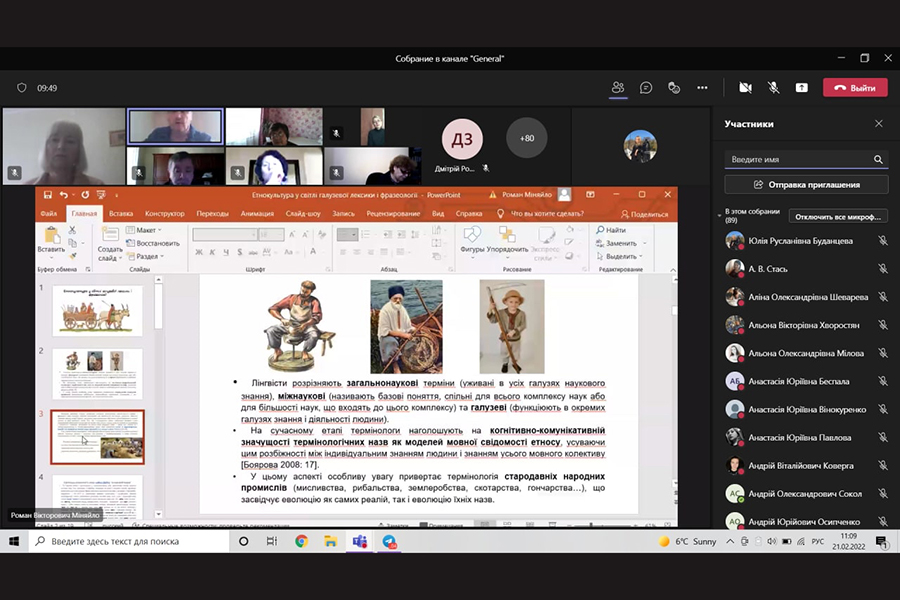Click the shield icon beside meeting timer
The width and height of the screenshot is (900, 600).
pos(22,88)
